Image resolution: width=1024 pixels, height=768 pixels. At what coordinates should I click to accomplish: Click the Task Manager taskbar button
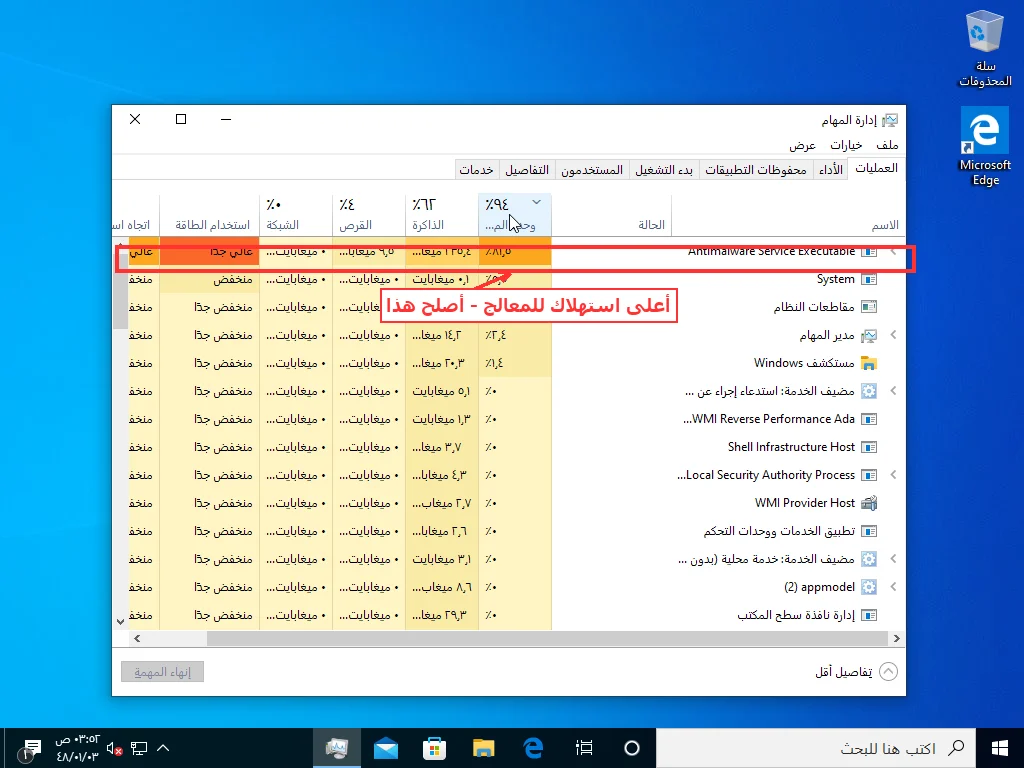[x=337, y=748]
